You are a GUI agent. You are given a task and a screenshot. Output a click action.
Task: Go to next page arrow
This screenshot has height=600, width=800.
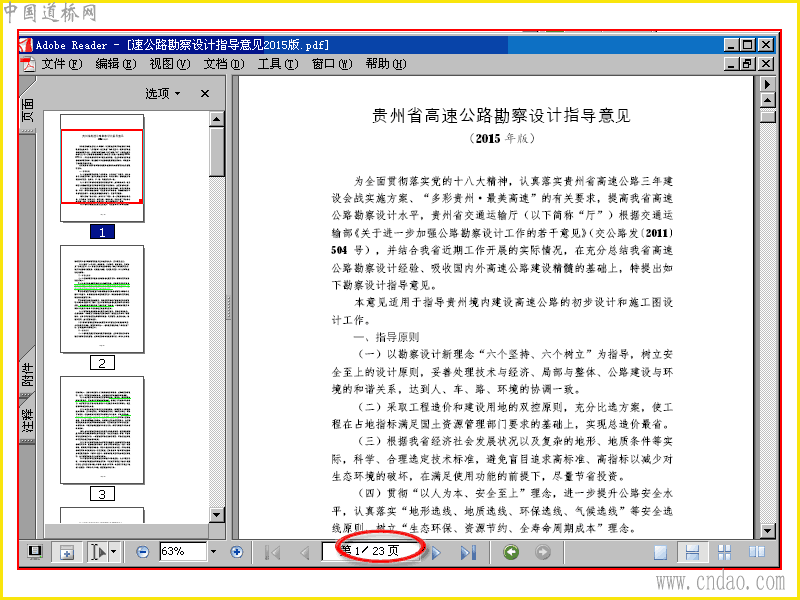436,552
